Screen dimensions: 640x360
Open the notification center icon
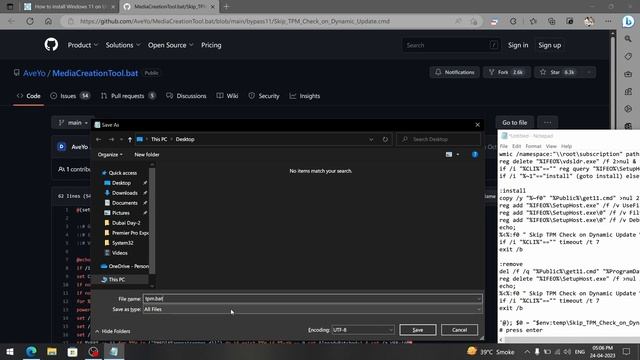tap(627, 351)
